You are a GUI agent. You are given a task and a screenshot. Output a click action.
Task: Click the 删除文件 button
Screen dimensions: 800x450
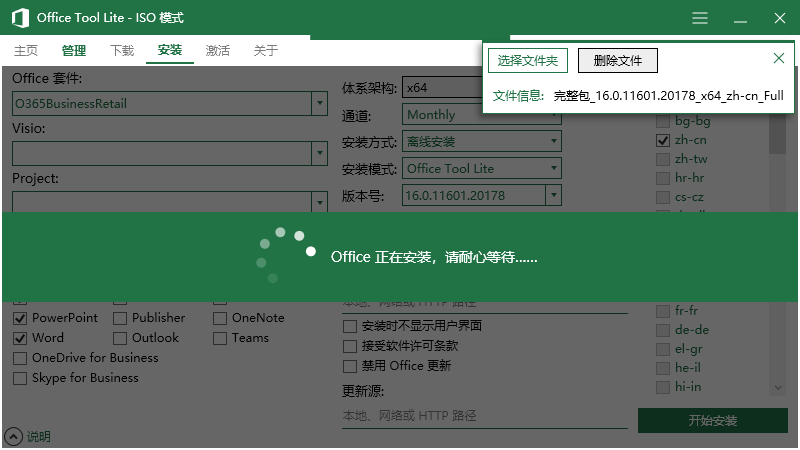point(617,61)
